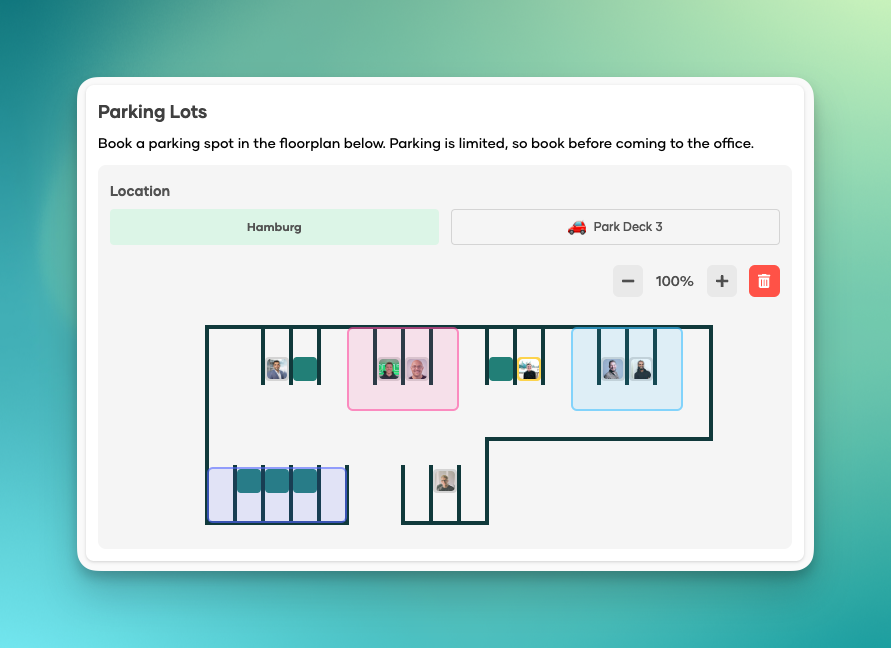Click the empty rightmost slot in purple zone
This screenshot has height=648, width=891.
[333, 495]
